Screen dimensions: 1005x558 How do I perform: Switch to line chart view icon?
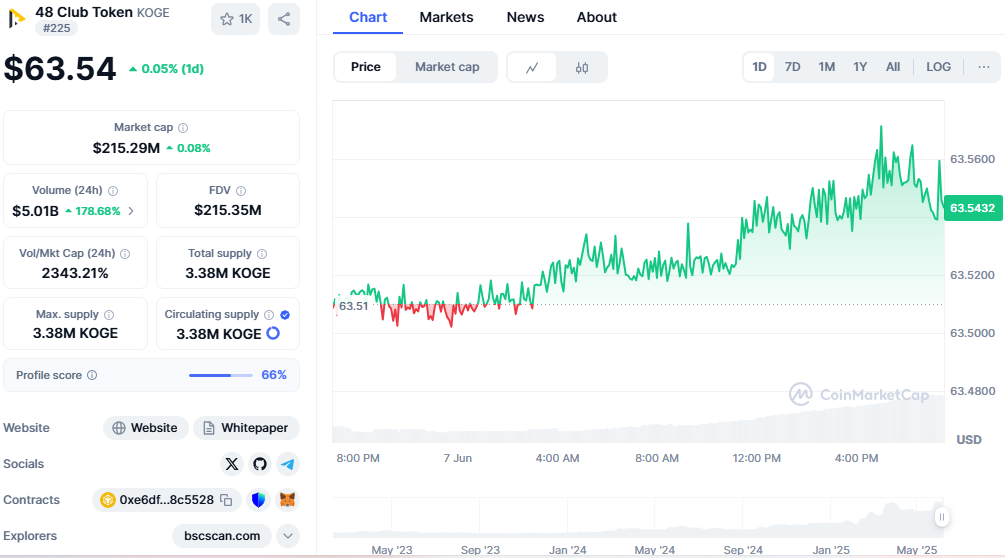532,67
